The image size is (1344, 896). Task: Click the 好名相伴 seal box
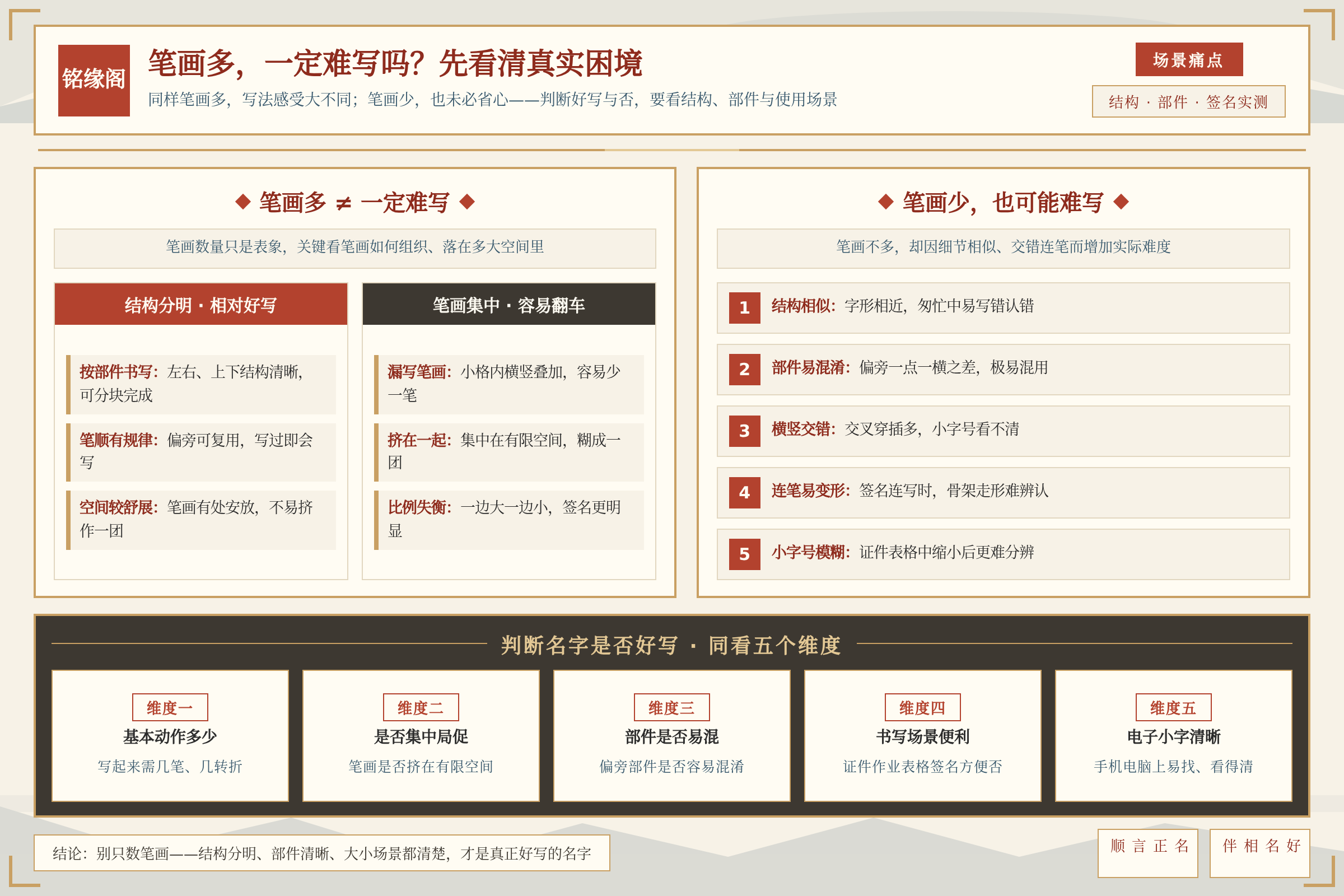click(x=1260, y=853)
